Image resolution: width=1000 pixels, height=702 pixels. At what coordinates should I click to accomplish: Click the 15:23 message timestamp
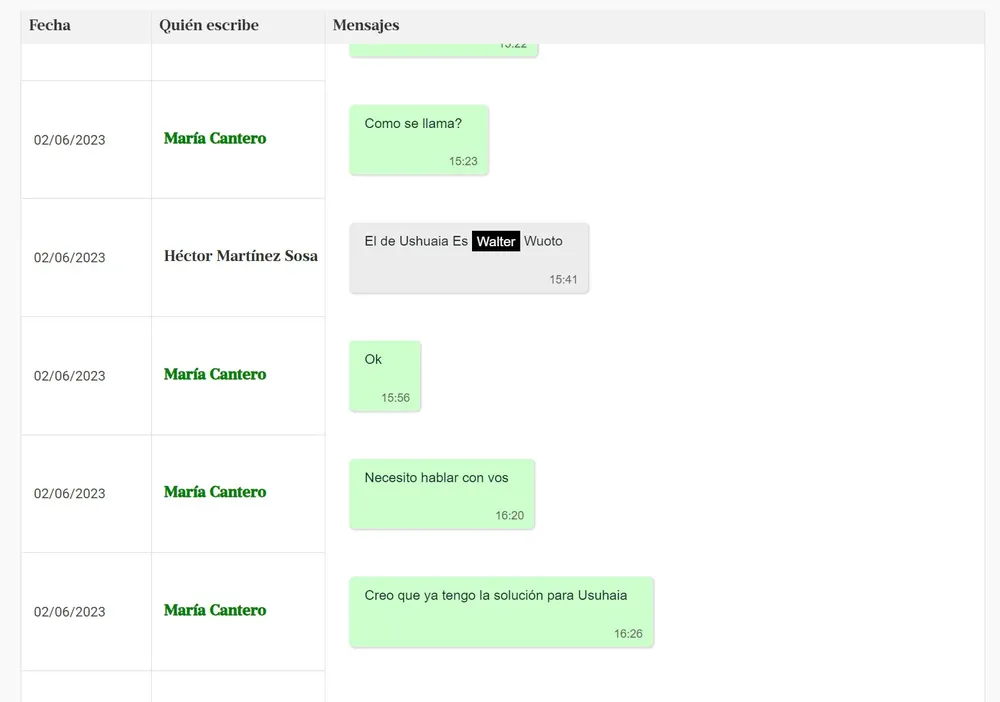(x=463, y=161)
